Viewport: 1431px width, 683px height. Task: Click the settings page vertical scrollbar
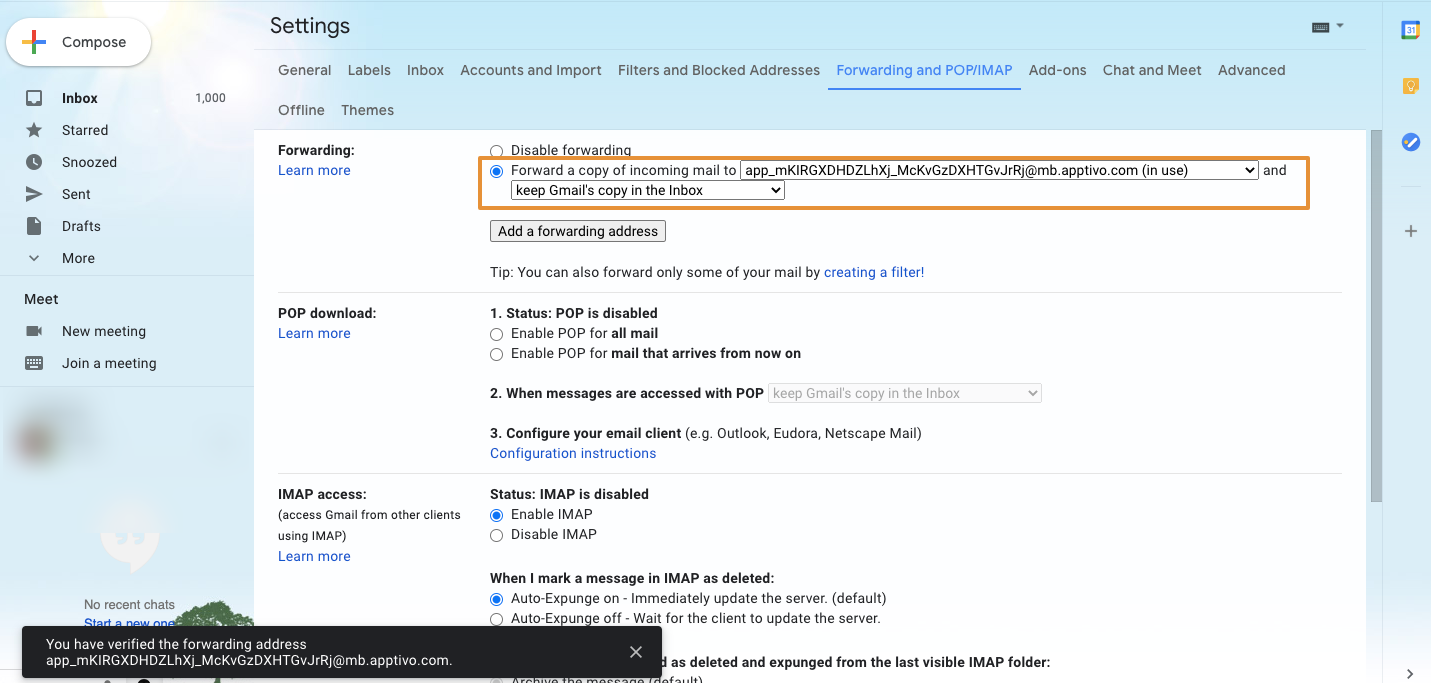[1376, 315]
